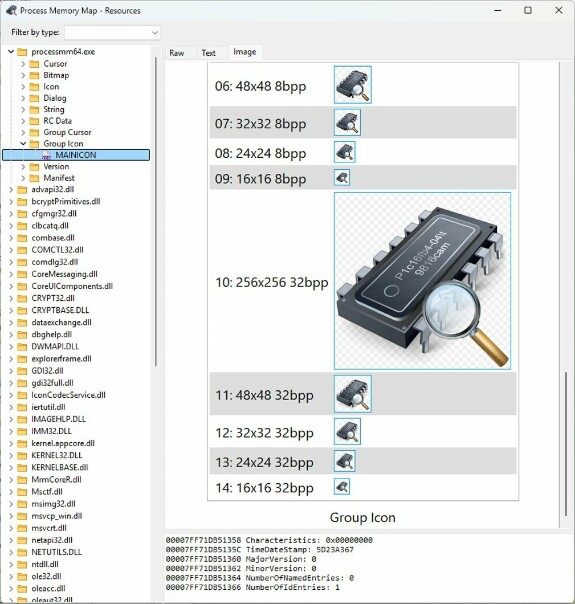Open the Filter by type dropdown
This screenshot has height=604, width=575.
pos(112,33)
